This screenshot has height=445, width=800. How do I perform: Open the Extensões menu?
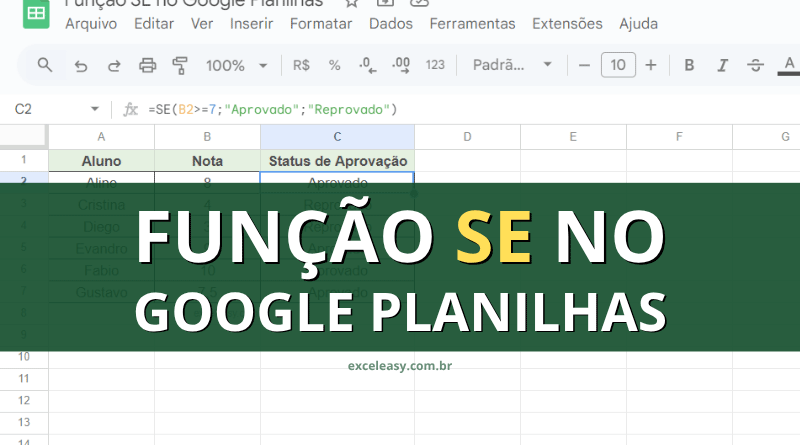coord(567,24)
